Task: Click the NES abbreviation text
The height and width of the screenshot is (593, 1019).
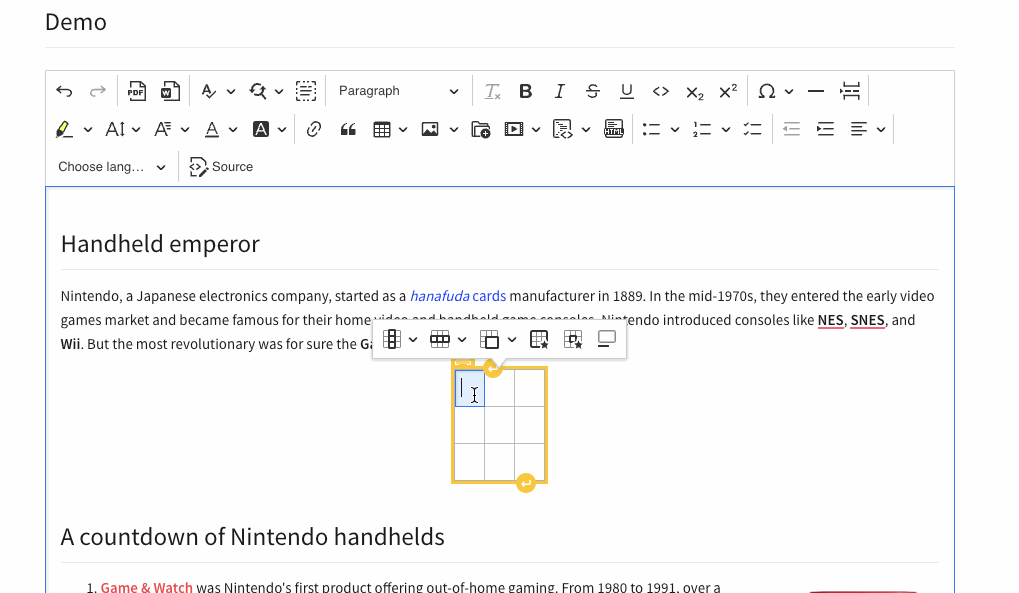Action: [x=830, y=320]
